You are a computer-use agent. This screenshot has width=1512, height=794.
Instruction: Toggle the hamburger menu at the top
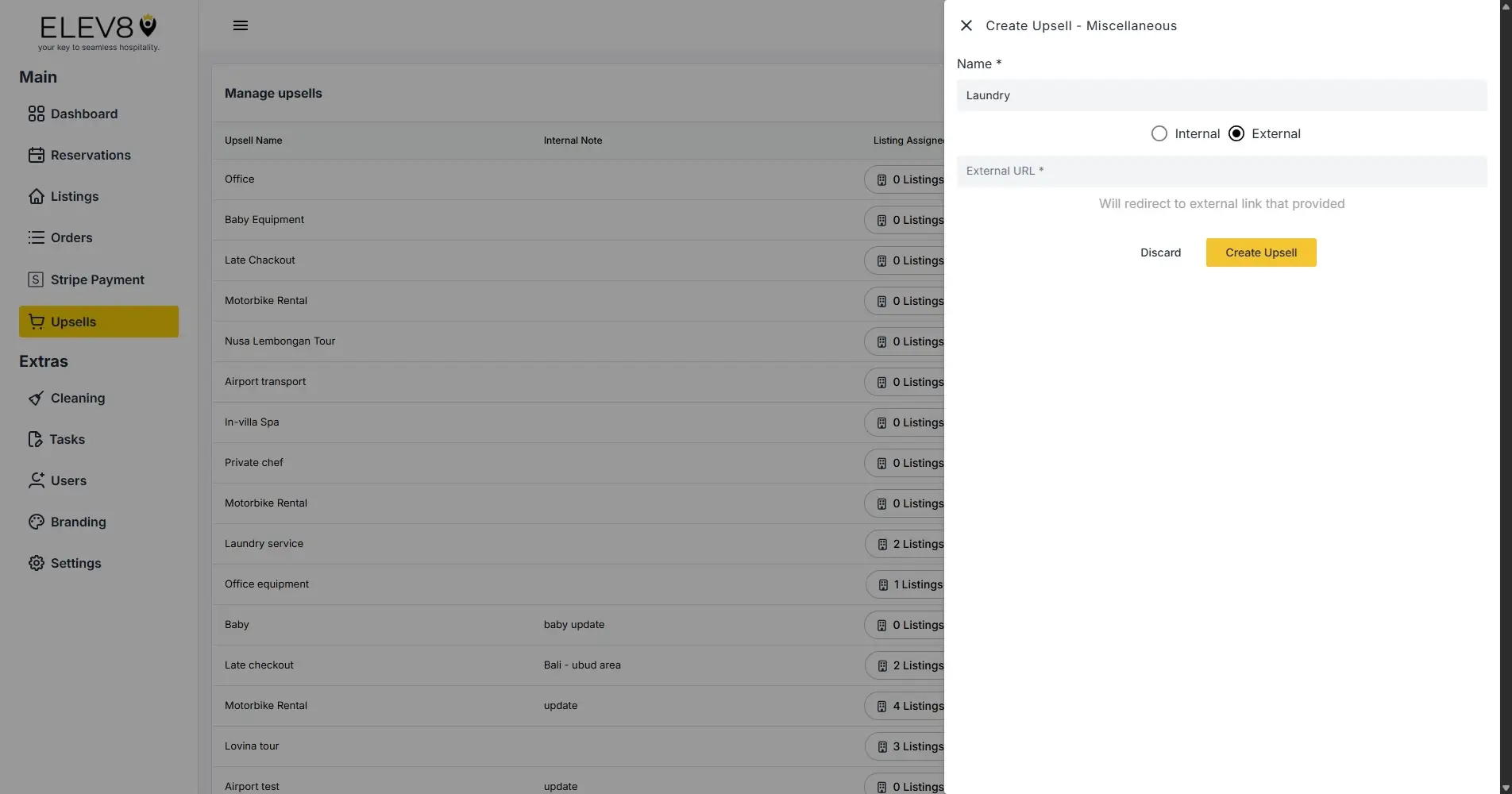click(240, 25)
